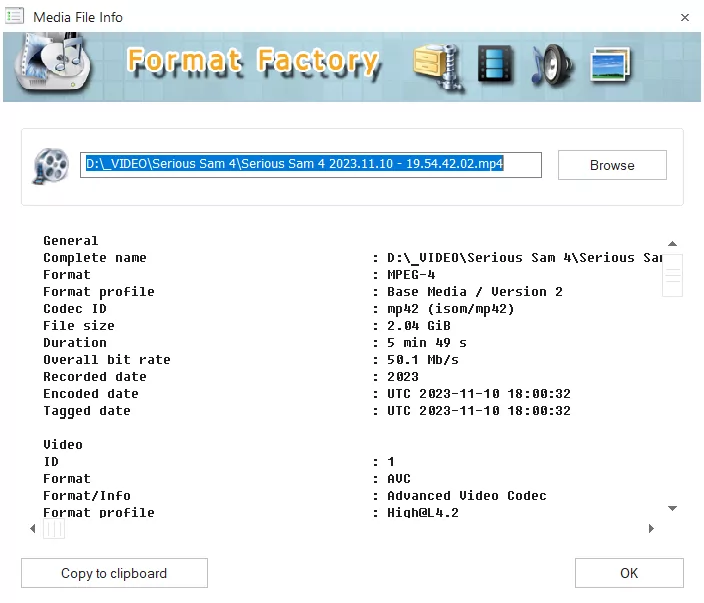
Task: Click the Format Factory logo icon
Action: 52,62
